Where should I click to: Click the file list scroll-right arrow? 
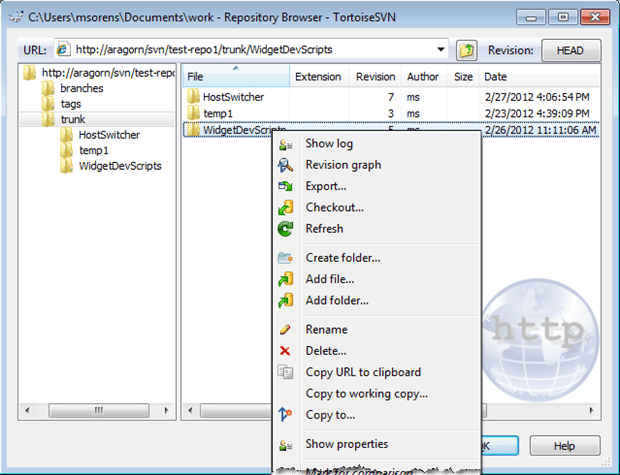click(592, 411)
